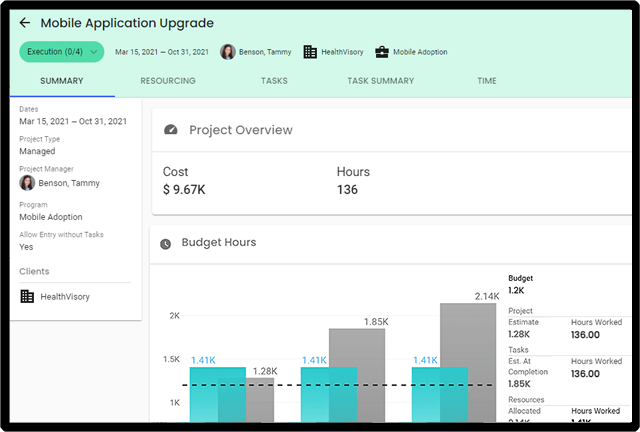Click the gray bar labeled 1.28K
Viewport: 640px width, 432px height.
click(x=260, y=400)
